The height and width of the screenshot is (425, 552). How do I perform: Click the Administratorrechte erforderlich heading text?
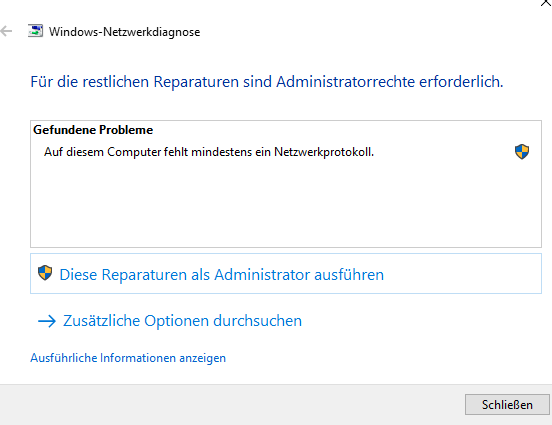[267, 82]
